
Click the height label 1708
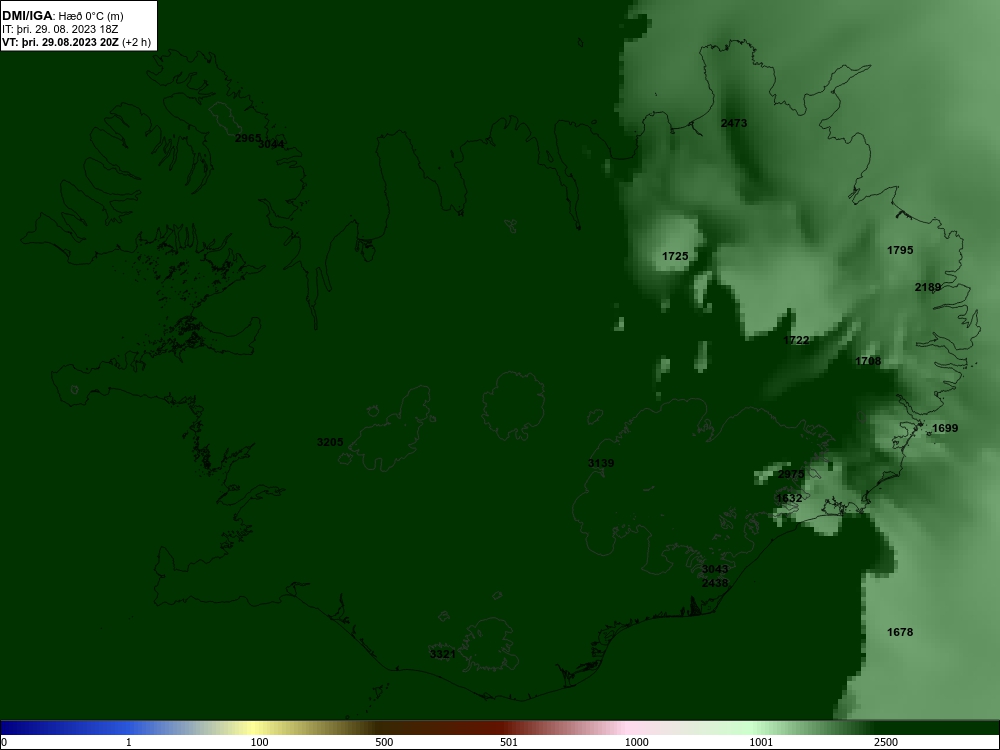point(868,361)
